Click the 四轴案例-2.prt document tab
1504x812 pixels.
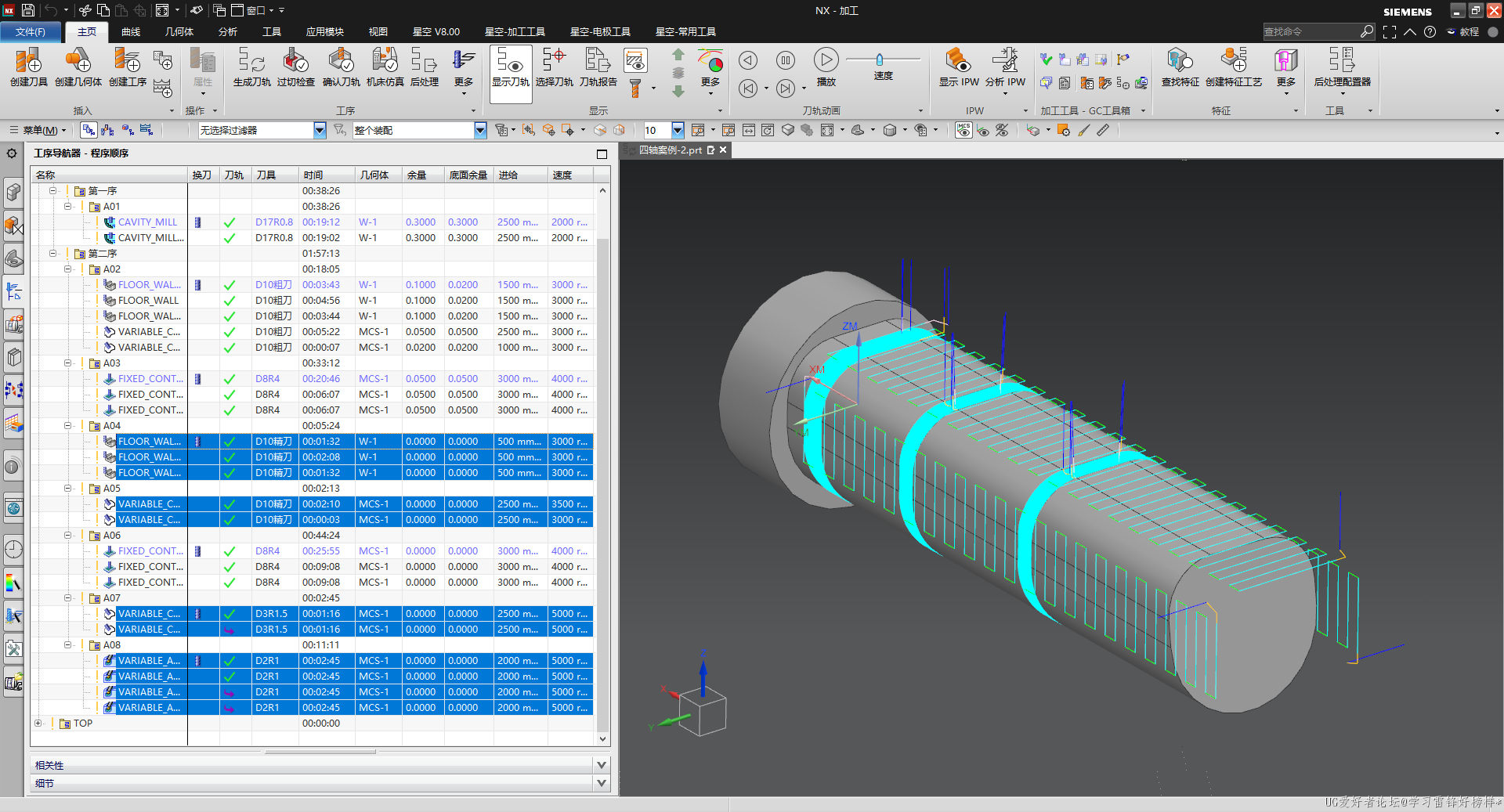tap(671, 150)
